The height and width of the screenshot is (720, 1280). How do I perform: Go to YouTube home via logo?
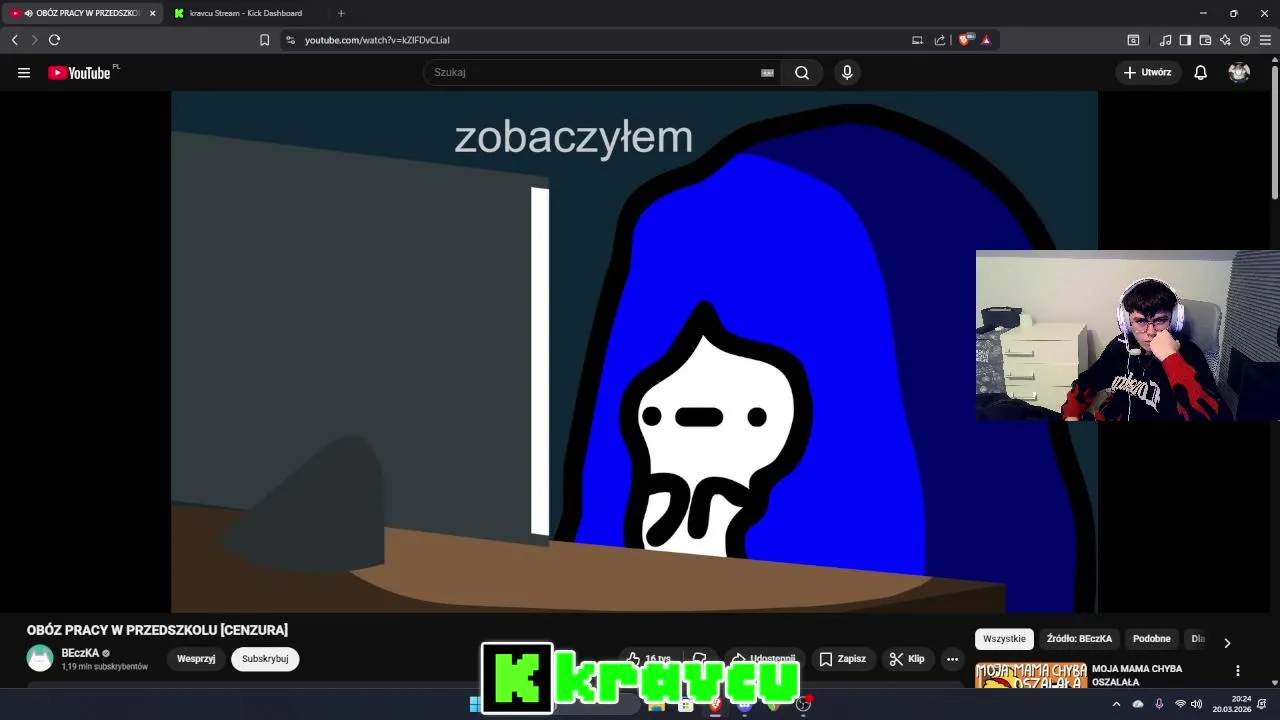(x=79, y=72)
